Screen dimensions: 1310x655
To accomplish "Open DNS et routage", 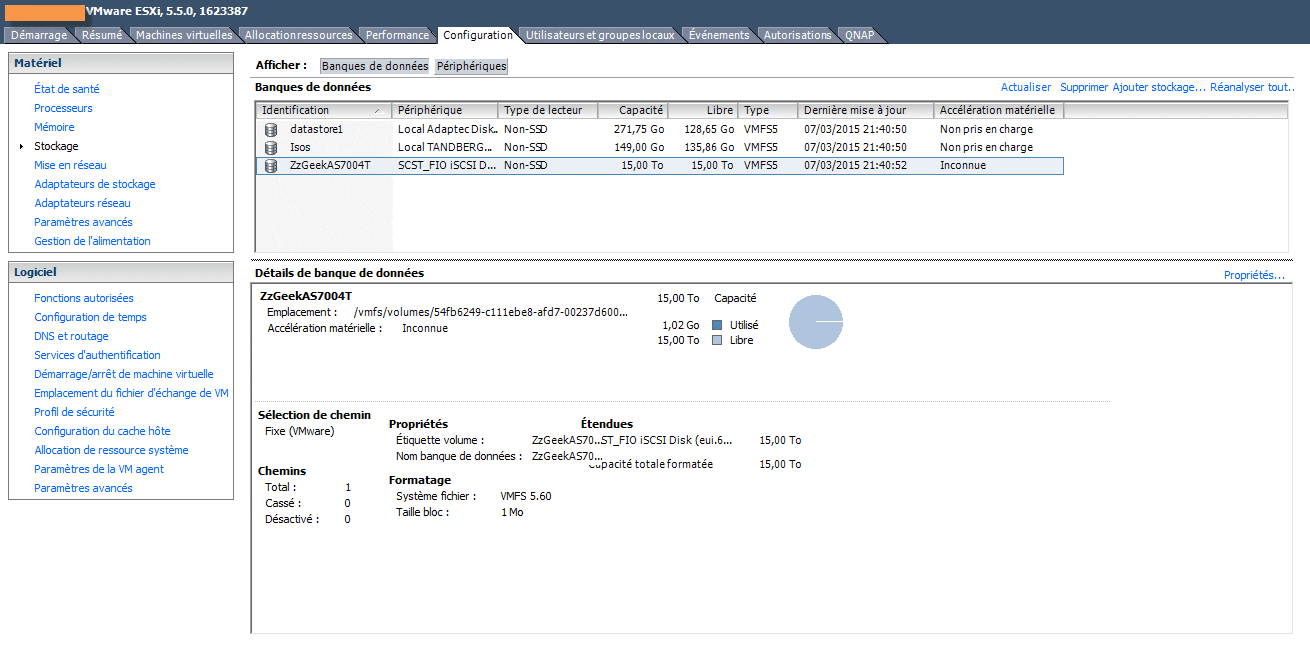I will (x=71, y=336).
